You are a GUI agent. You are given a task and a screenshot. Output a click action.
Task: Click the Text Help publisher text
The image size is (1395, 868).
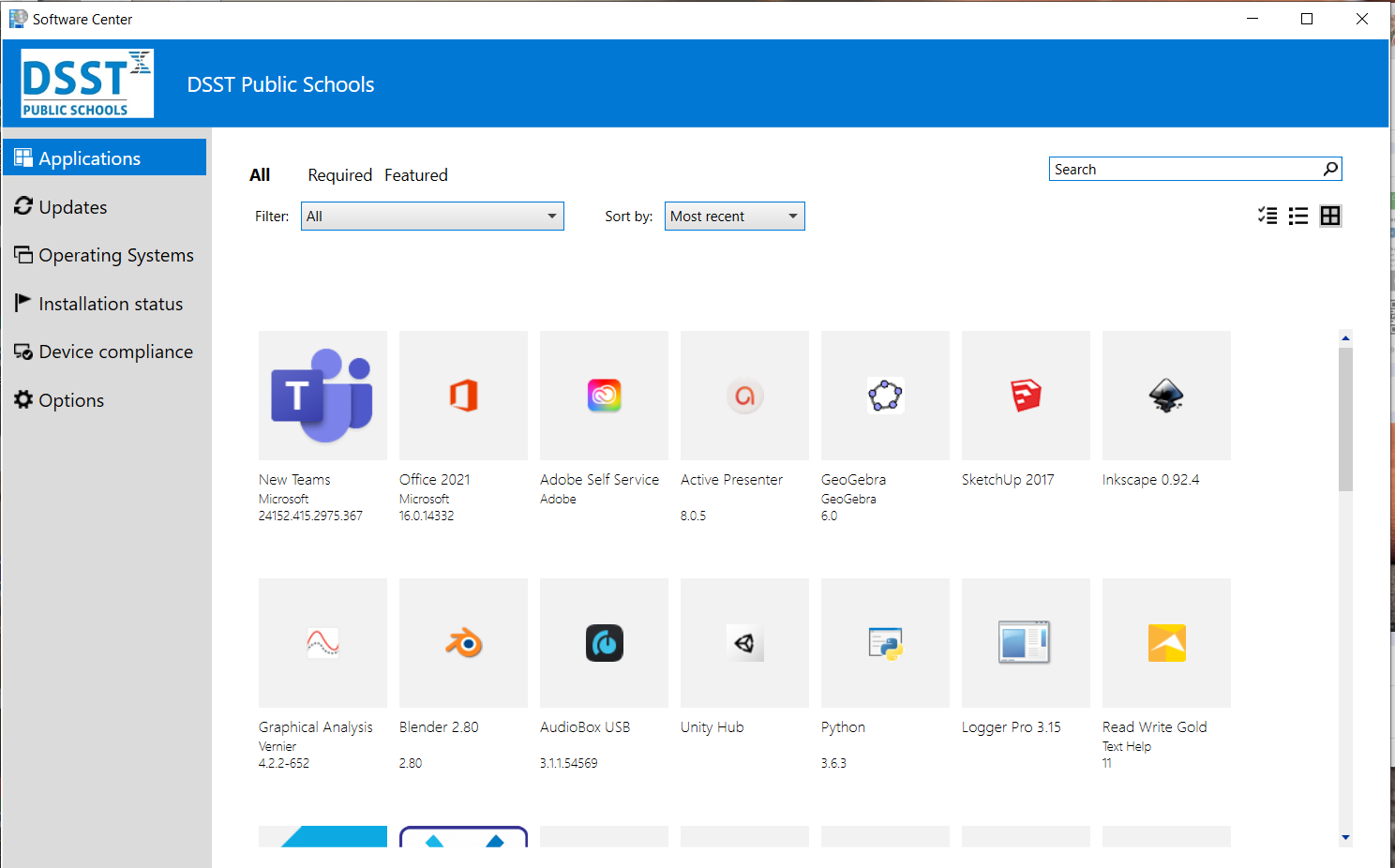pyautogui.click(x=1127, y=747)
